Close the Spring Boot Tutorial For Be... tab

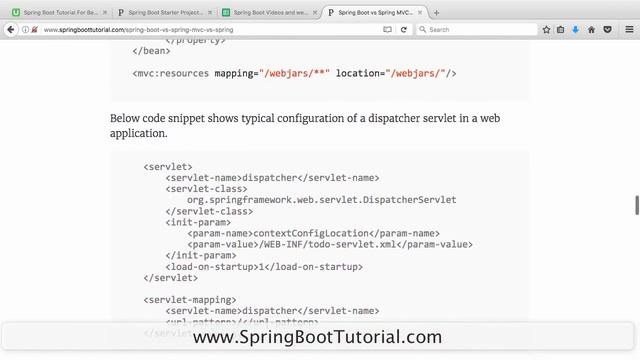pyautogui.click(x=105, y=13)
